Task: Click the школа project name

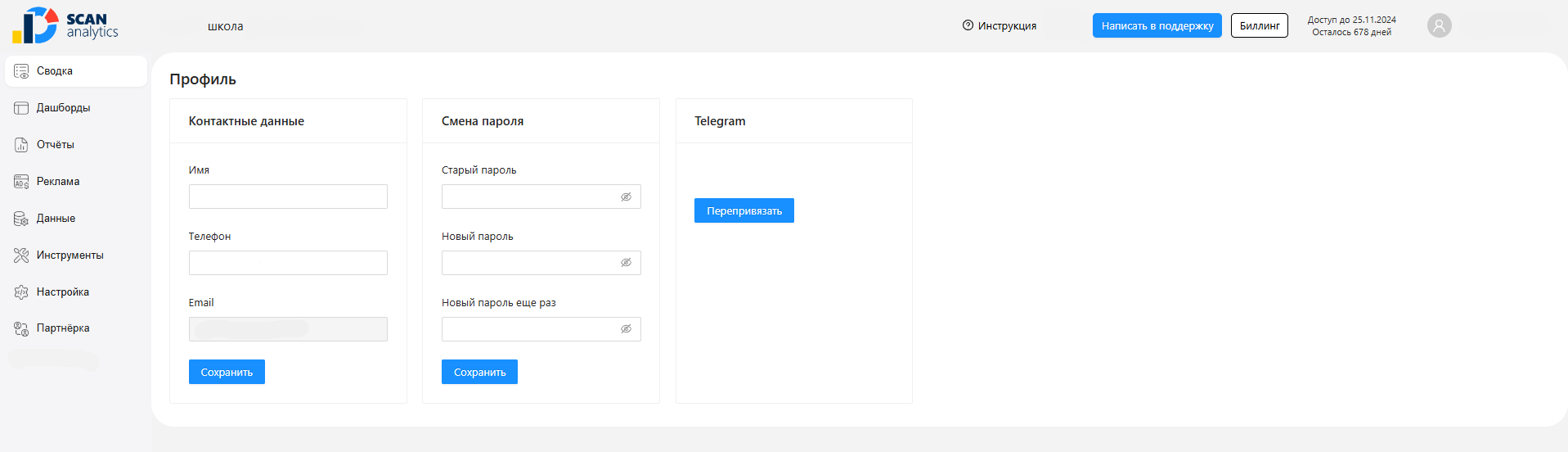Action: coord(226,26)
